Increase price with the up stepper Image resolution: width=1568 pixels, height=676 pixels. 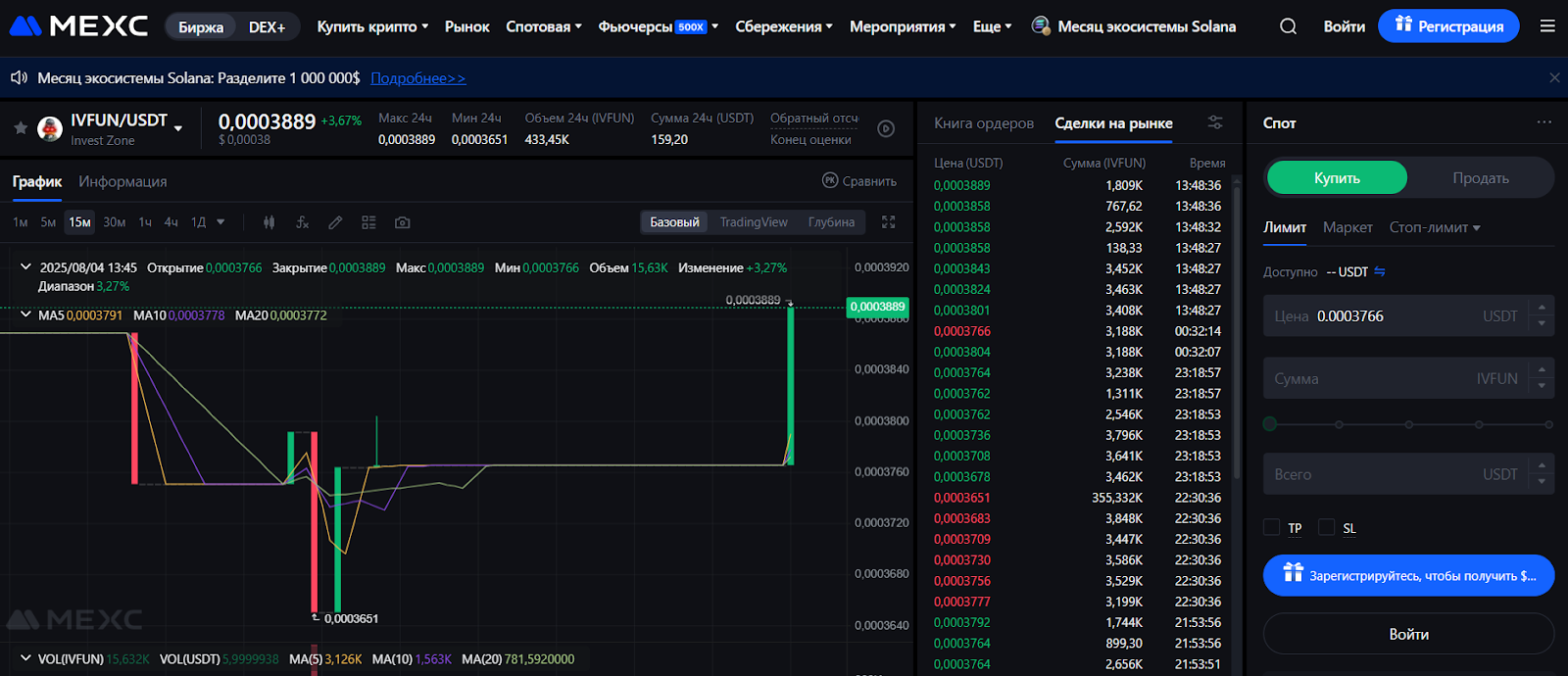1542,307
